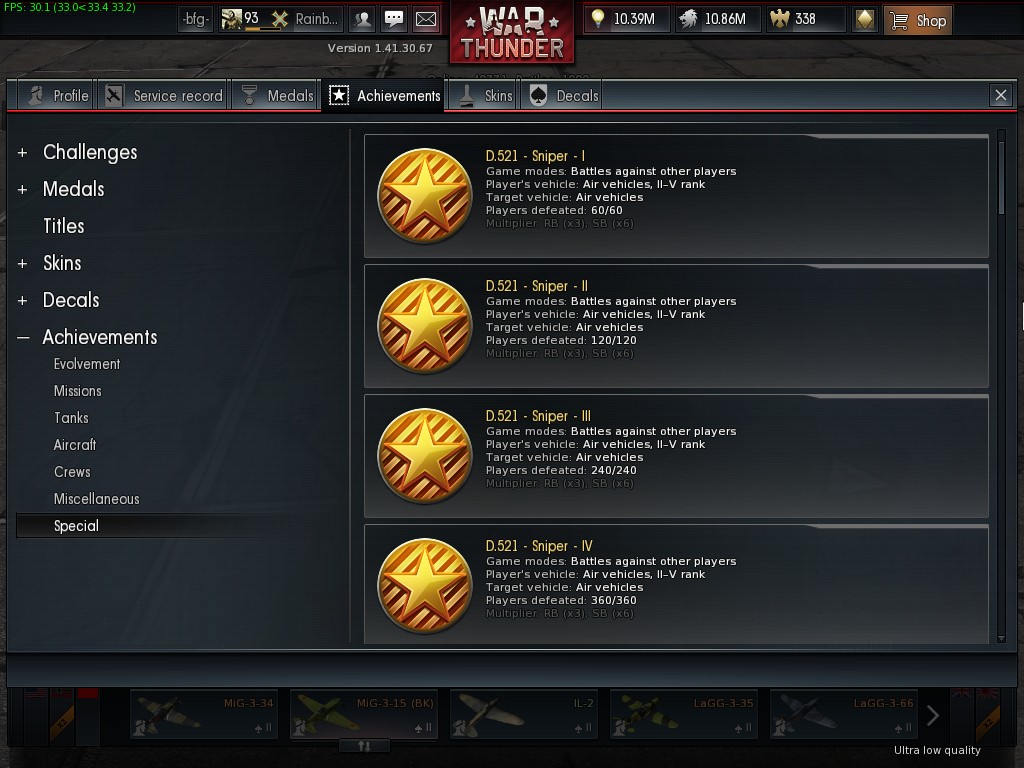Select the MiG-3-15 (BK) aircraft slot
The width and height of the screenshot is (1024, 768).
(x=364, y=714)
